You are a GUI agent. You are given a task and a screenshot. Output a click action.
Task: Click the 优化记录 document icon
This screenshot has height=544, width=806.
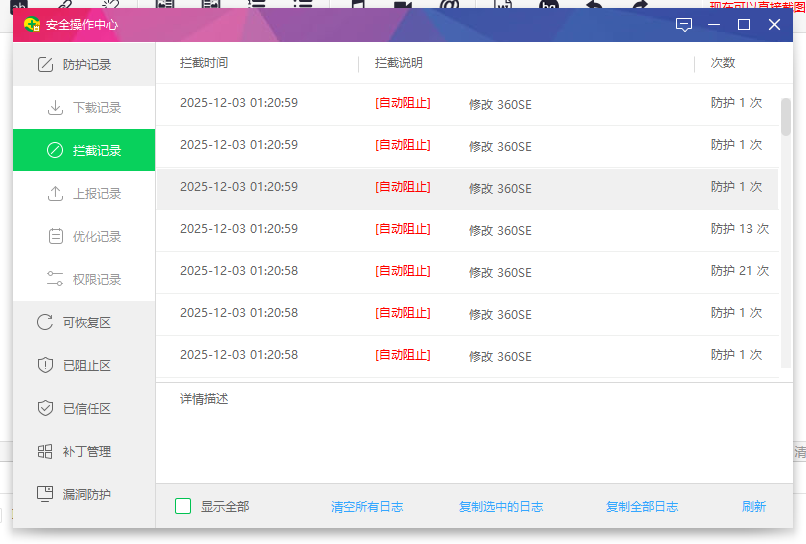tap(56, 237)
